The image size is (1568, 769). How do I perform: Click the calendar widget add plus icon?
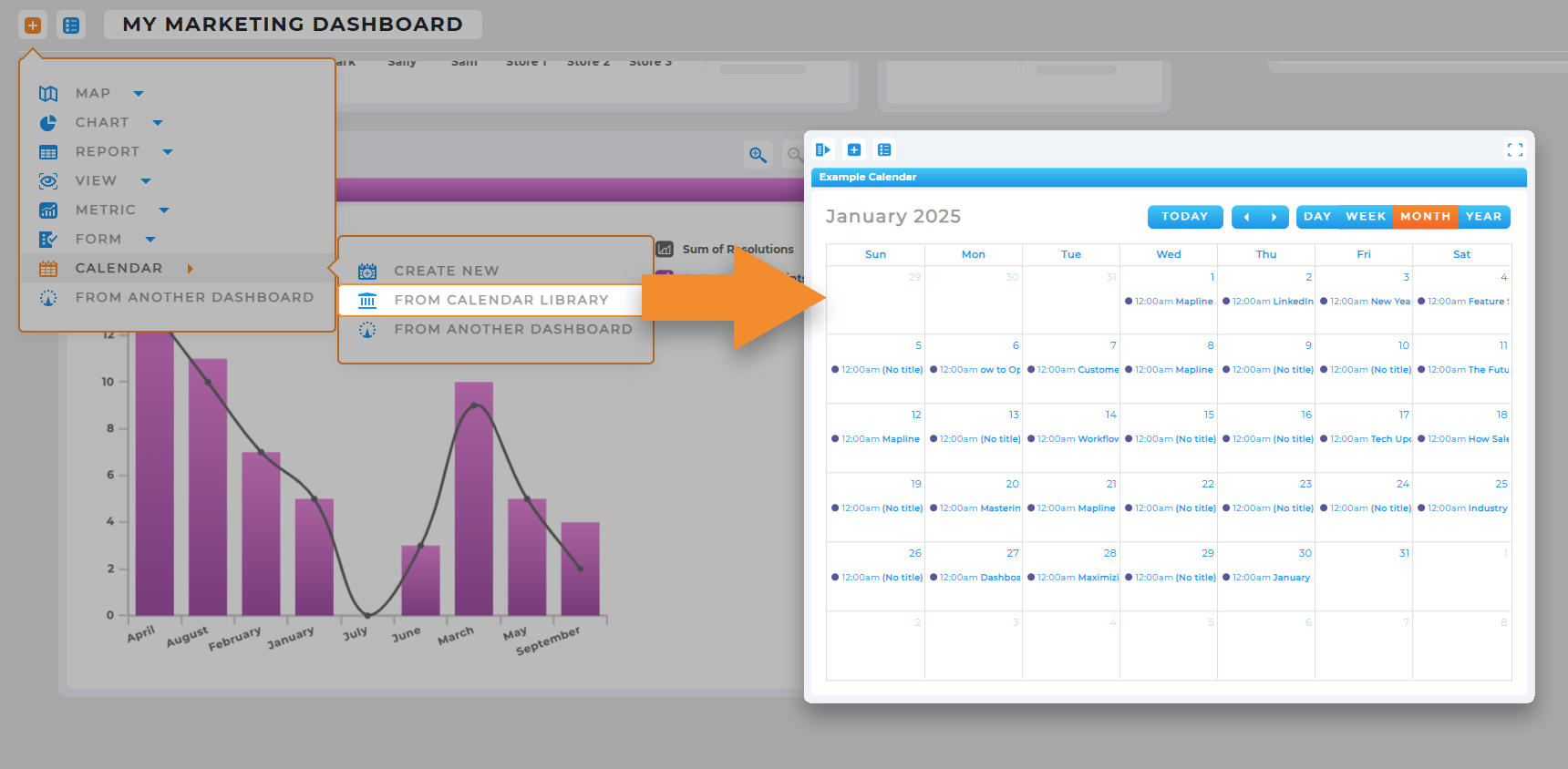854,149
